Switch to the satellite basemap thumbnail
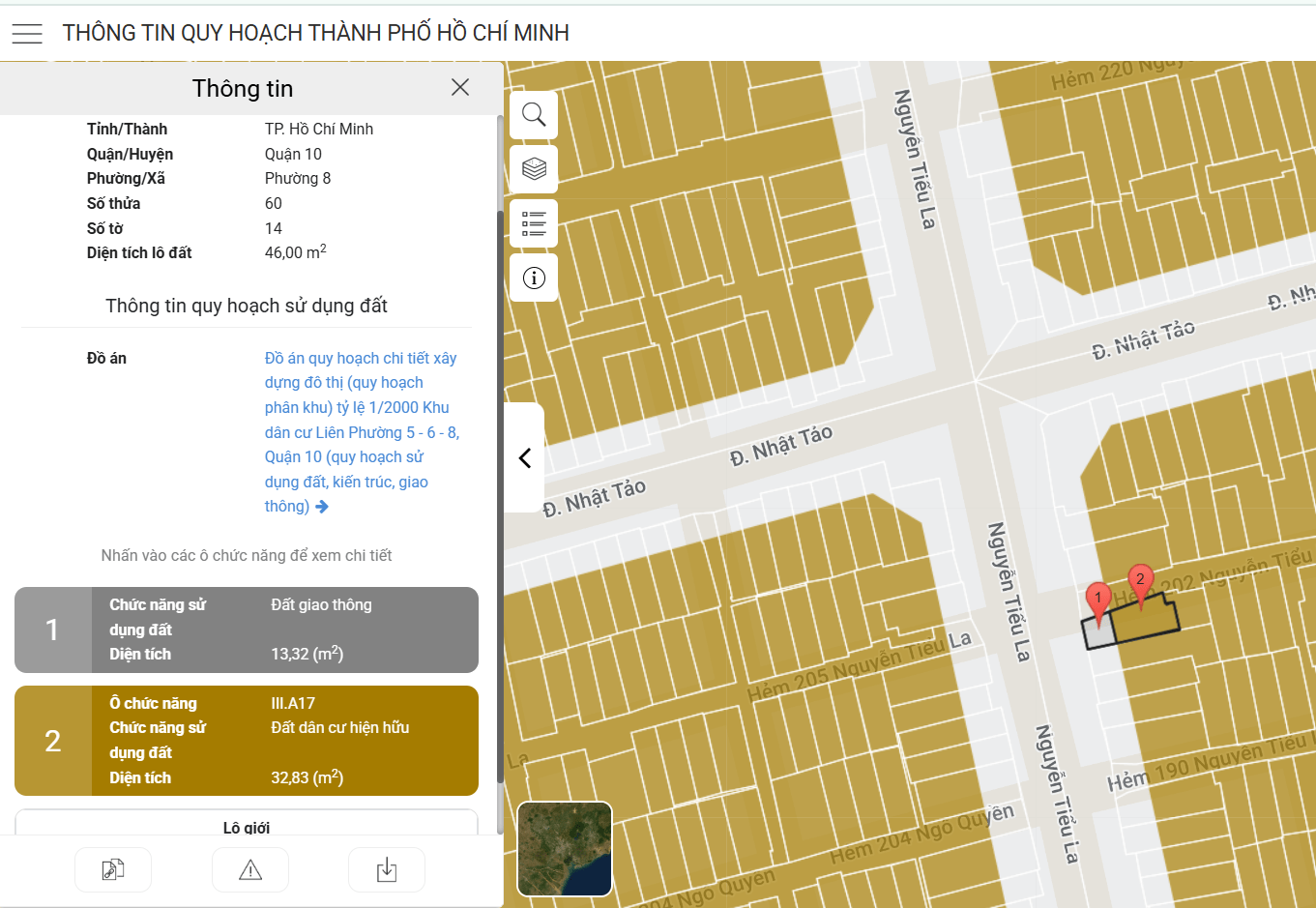 (x=565, y=849)
